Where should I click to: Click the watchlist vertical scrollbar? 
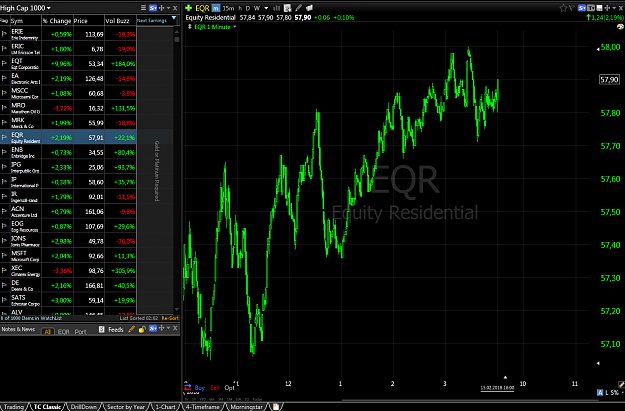tap(177, 169)
